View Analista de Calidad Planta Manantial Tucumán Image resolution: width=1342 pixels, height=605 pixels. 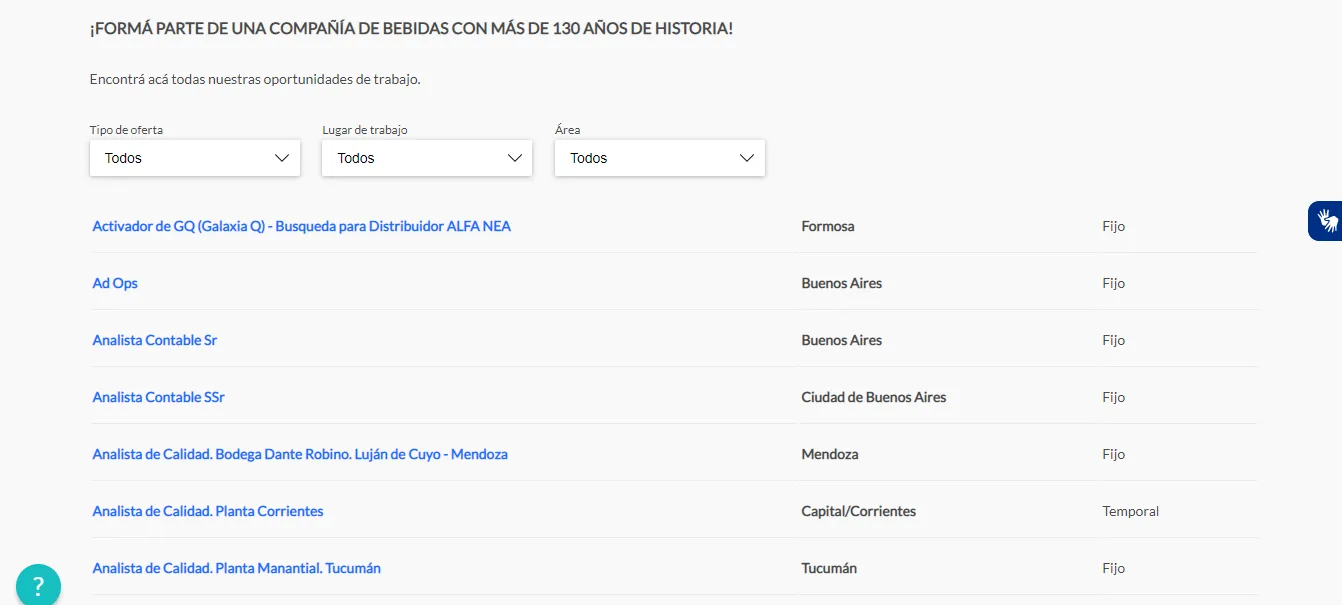pyautogui.click(x=236, y=568)
